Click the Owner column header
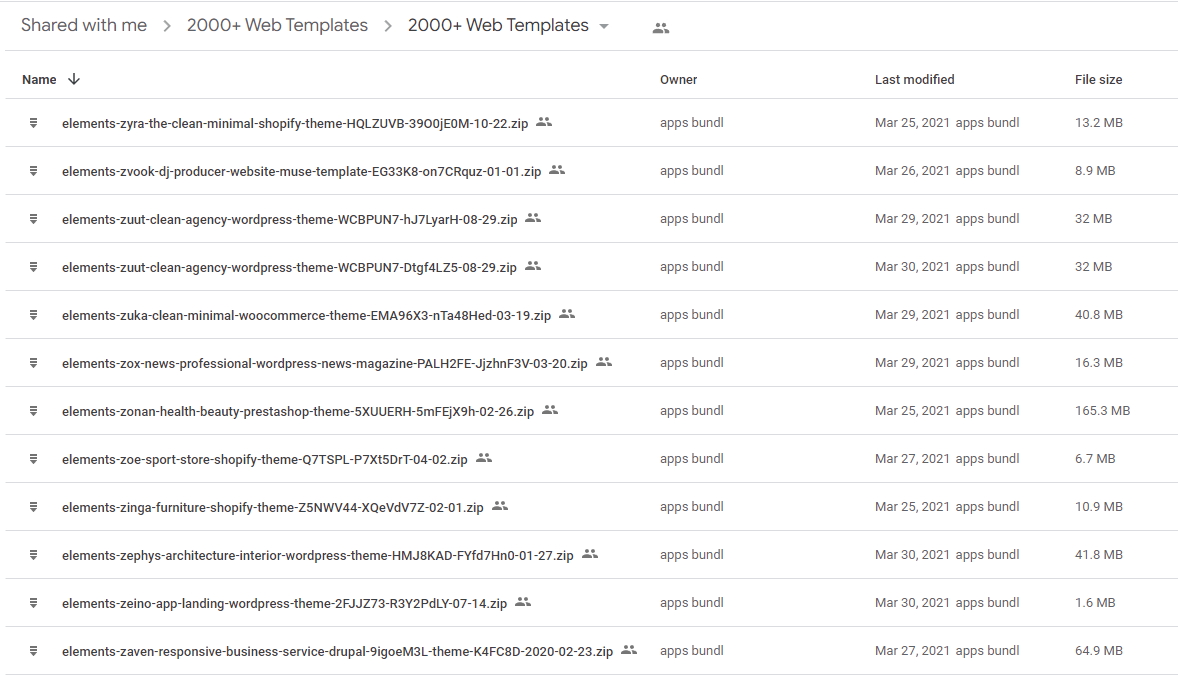Screen dimensions: 1178x691 coord(678,80)
